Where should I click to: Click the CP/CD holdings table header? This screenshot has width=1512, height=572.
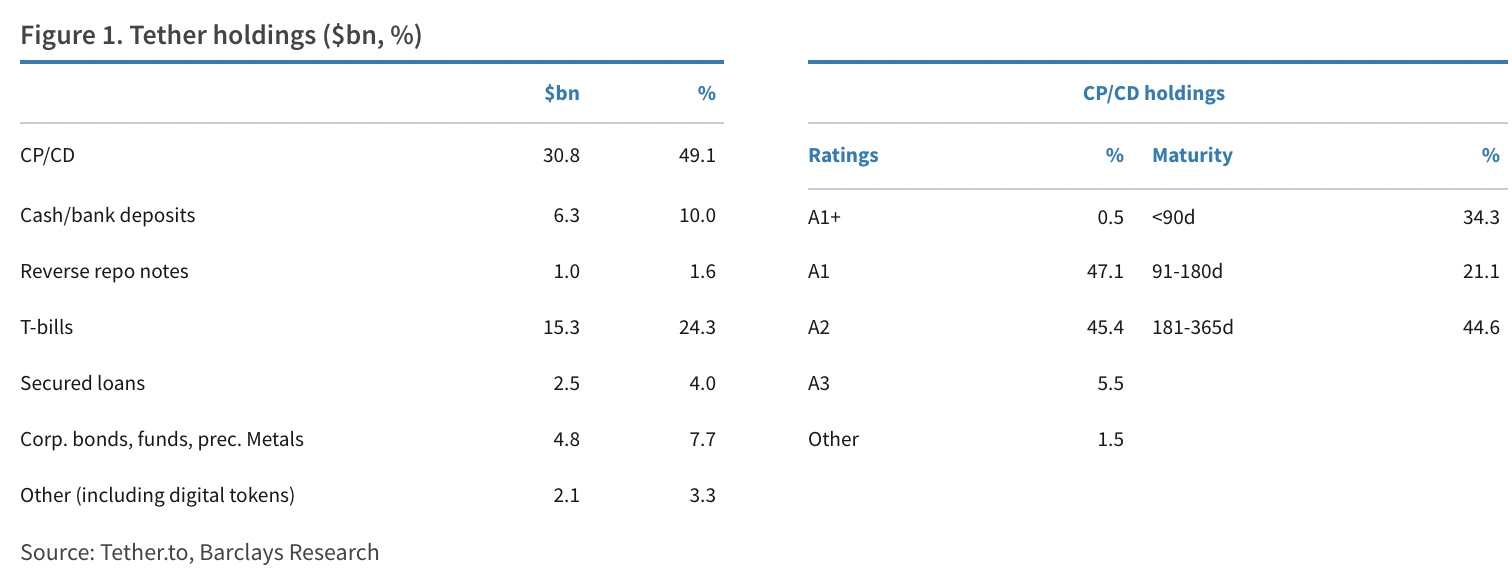click(x=1153, y=94)
